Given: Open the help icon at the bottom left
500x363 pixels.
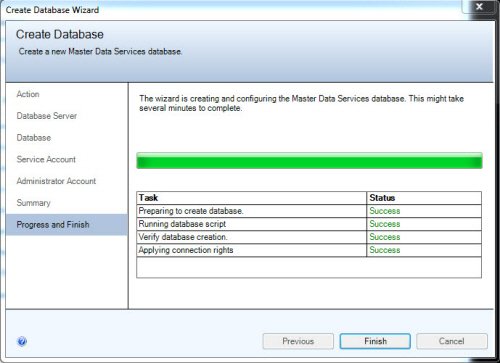Looking at the screenshot, I should 22,341.
